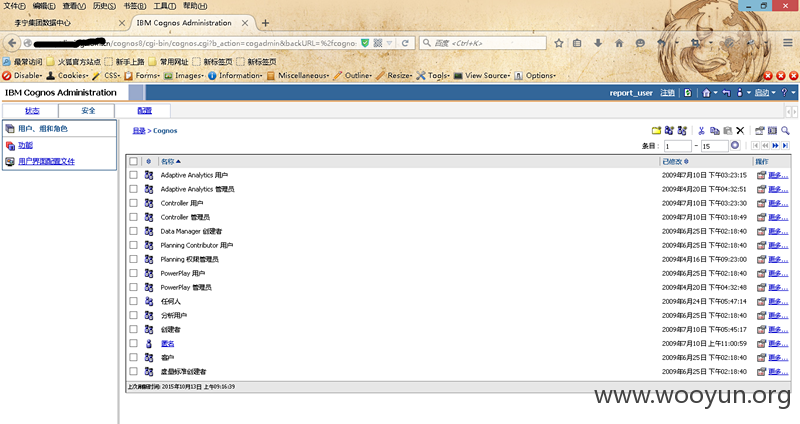
Task: Open the 用户界面配置文件 link
Action: click(46, 161)
